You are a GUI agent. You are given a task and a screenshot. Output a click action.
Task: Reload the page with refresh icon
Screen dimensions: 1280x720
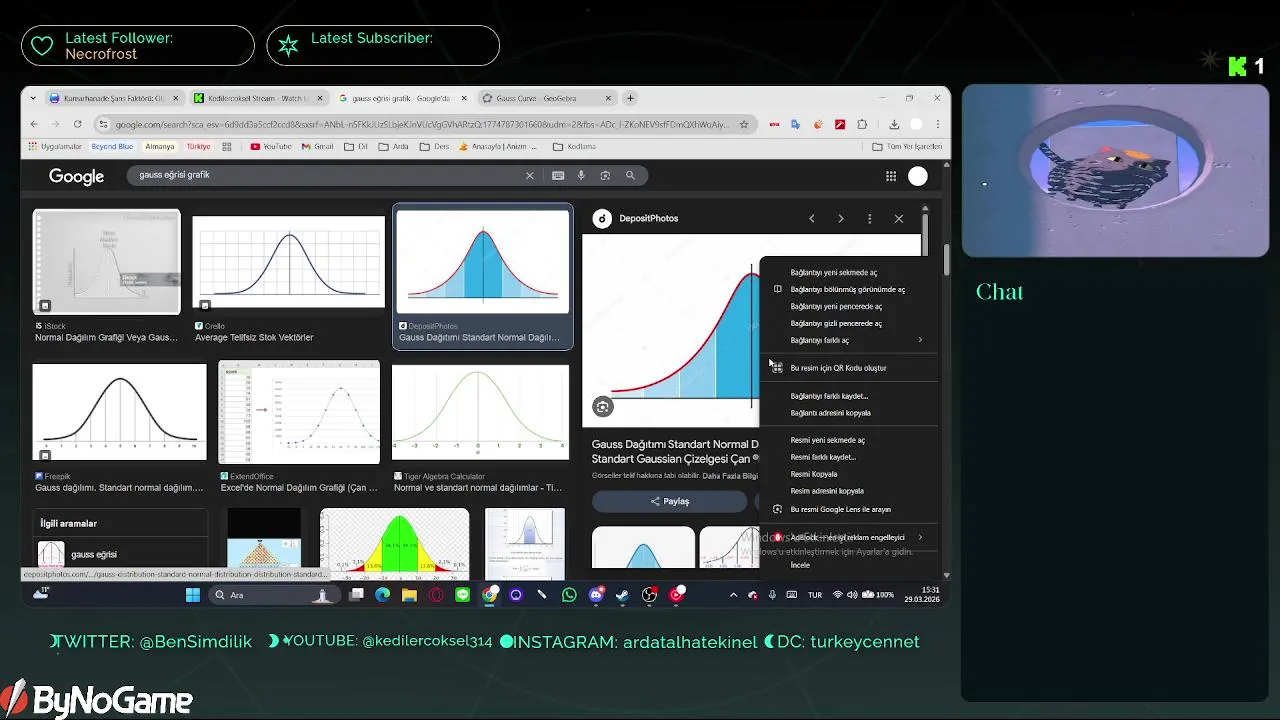pos(77,124)
